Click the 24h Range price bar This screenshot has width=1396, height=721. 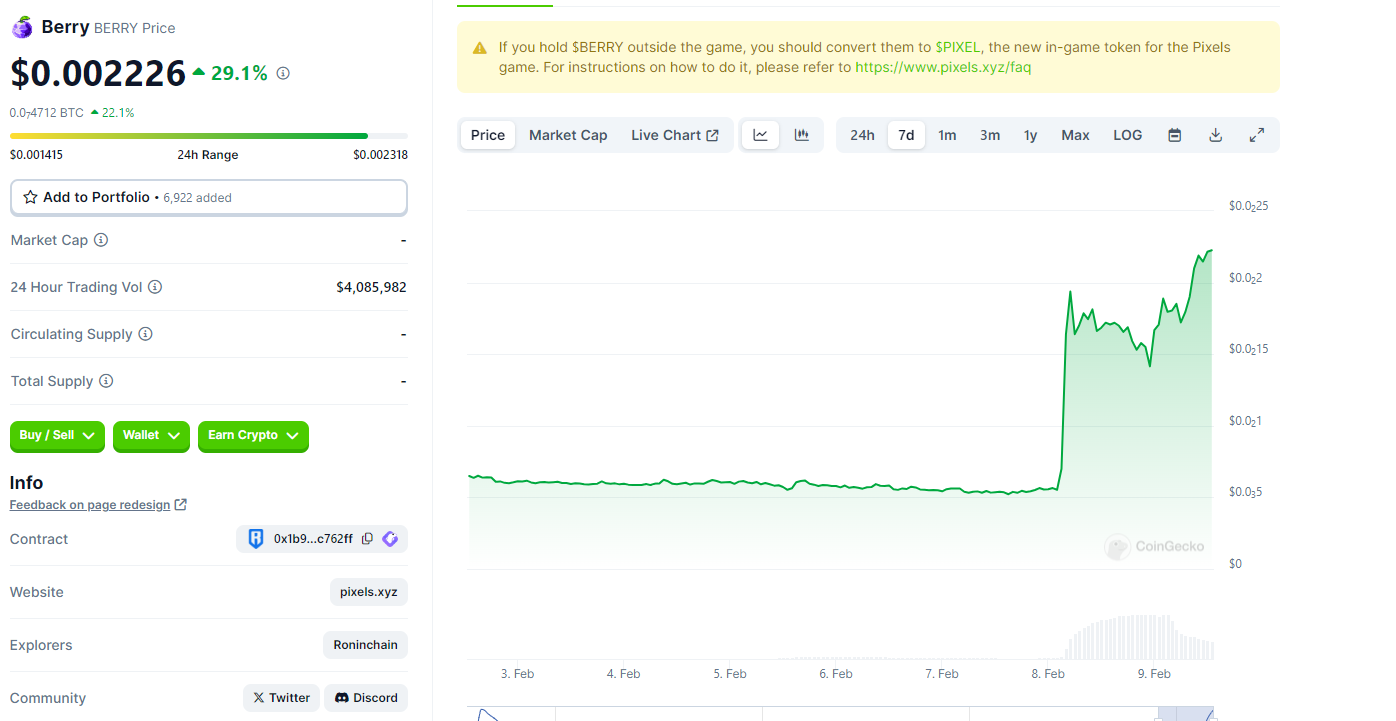pyautogui.click(x=208, y=136)
